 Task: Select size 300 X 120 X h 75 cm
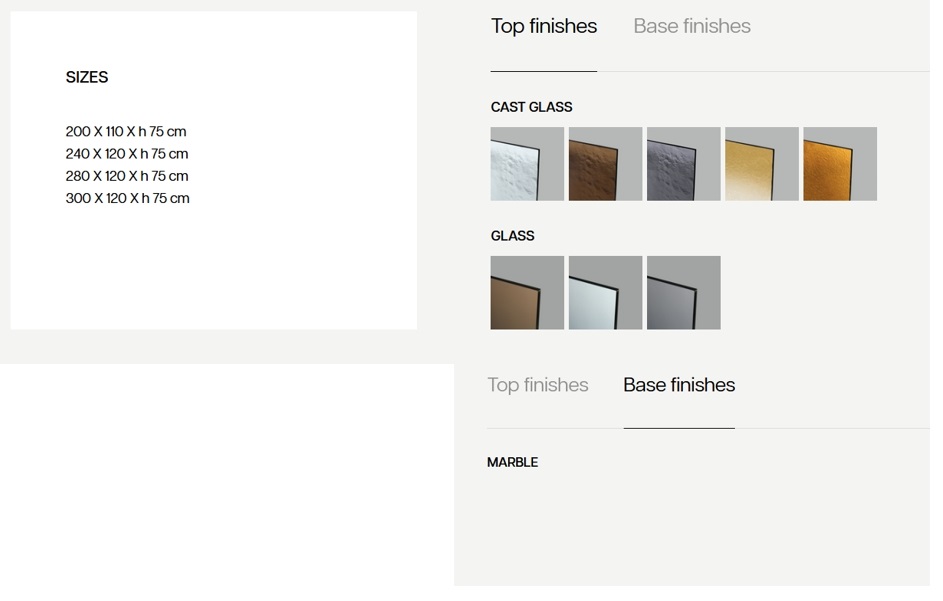coord(127,198)
